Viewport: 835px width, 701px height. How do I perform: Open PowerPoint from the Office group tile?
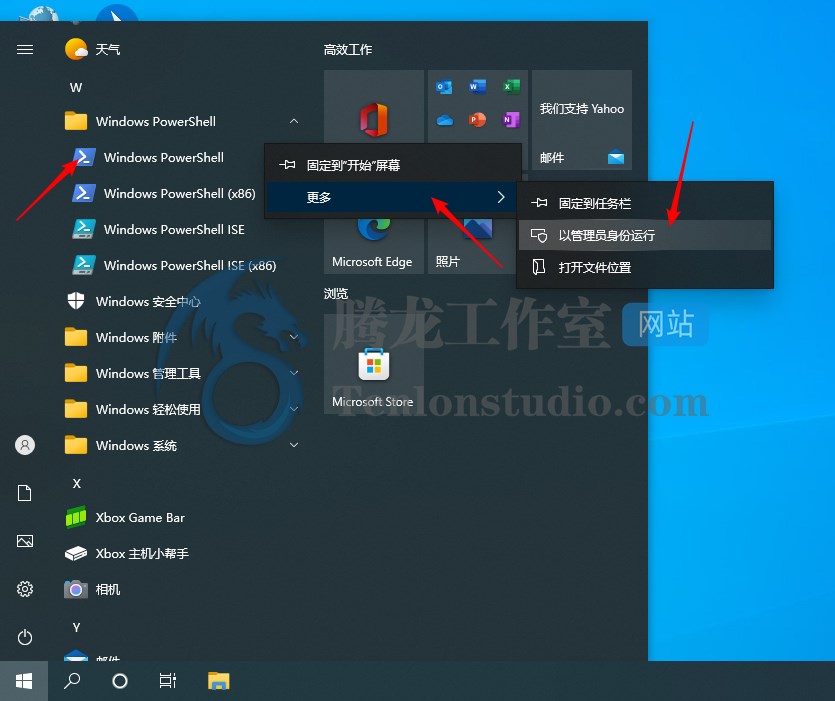coord(477,120)
